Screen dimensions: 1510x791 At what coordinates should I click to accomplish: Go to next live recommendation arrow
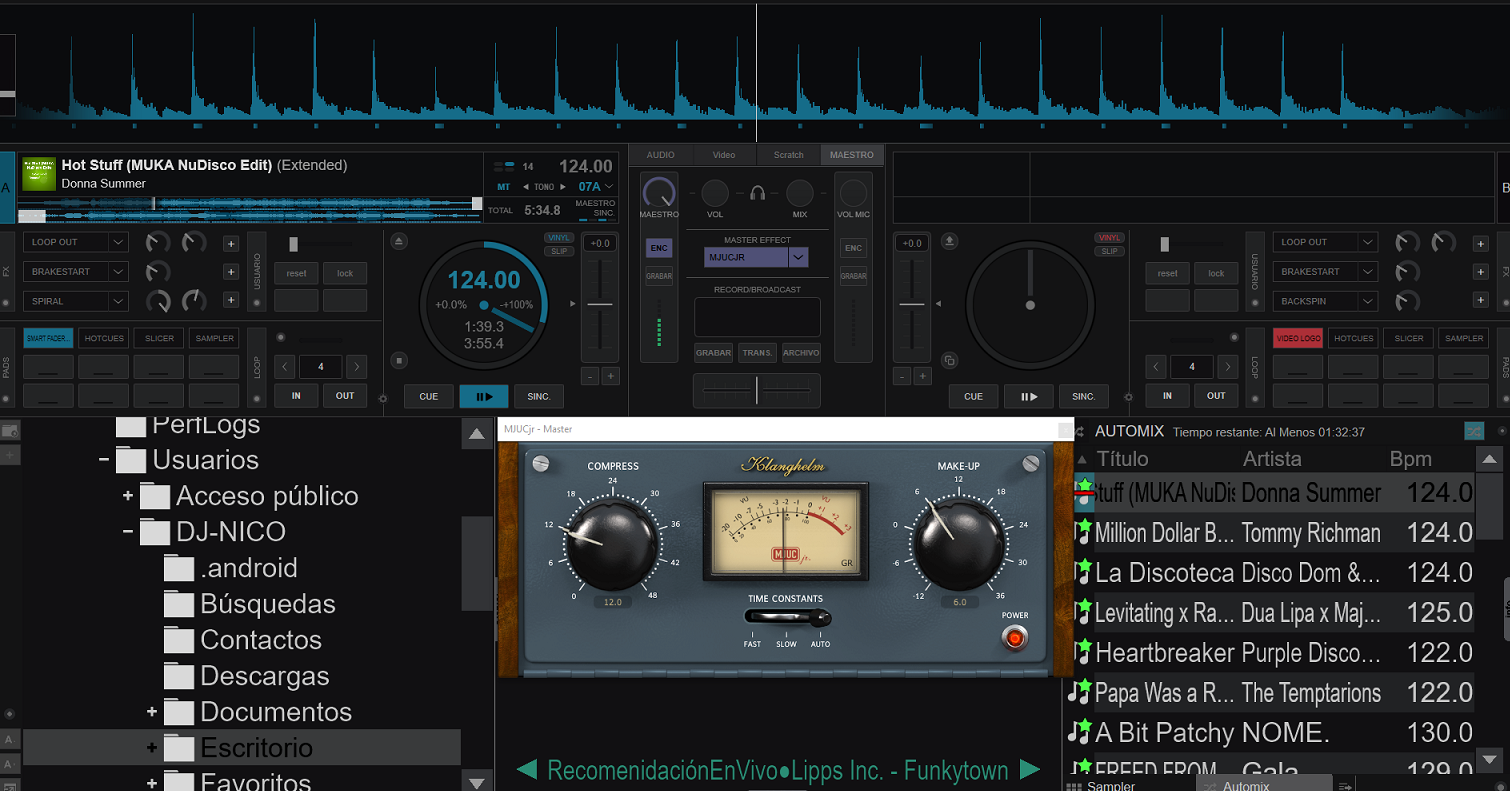pyautogui.click(x=1030, y=770)
